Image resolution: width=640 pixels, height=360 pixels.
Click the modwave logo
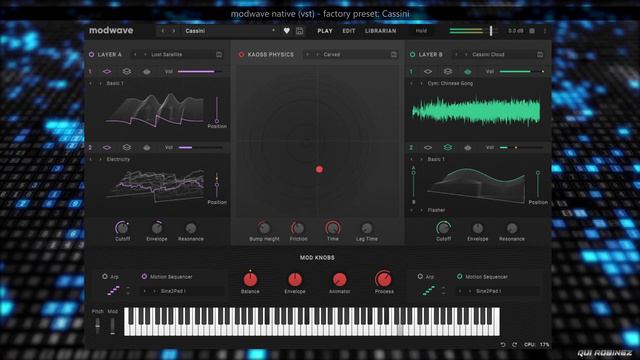tap(111, 30)
